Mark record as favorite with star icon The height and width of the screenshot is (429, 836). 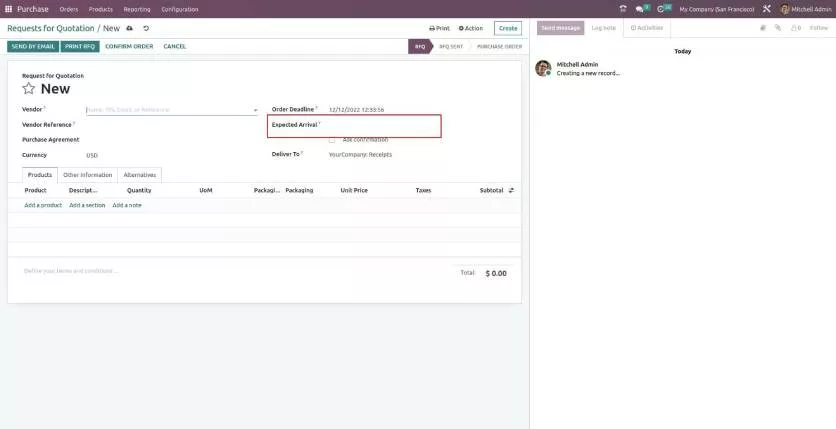[29, 88]
